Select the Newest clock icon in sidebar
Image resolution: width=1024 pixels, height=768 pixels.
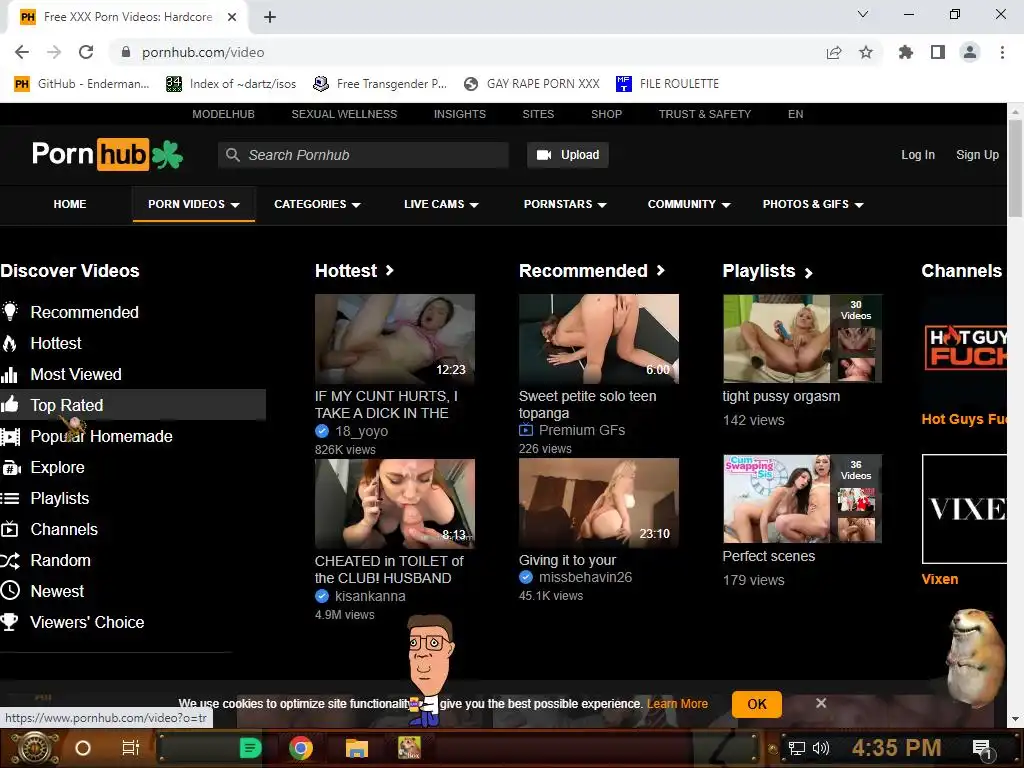pos(10,591)
